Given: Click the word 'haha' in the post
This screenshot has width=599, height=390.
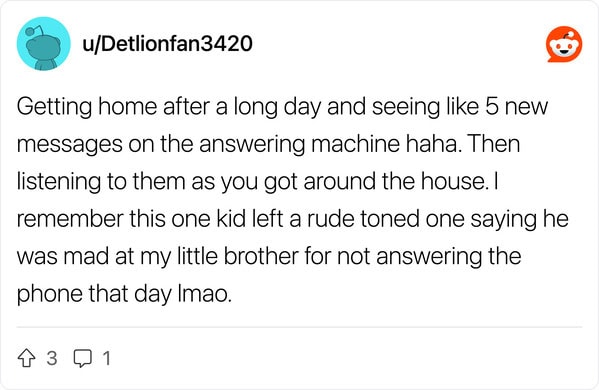Looking at the screenshot, I should coord(431,144).
